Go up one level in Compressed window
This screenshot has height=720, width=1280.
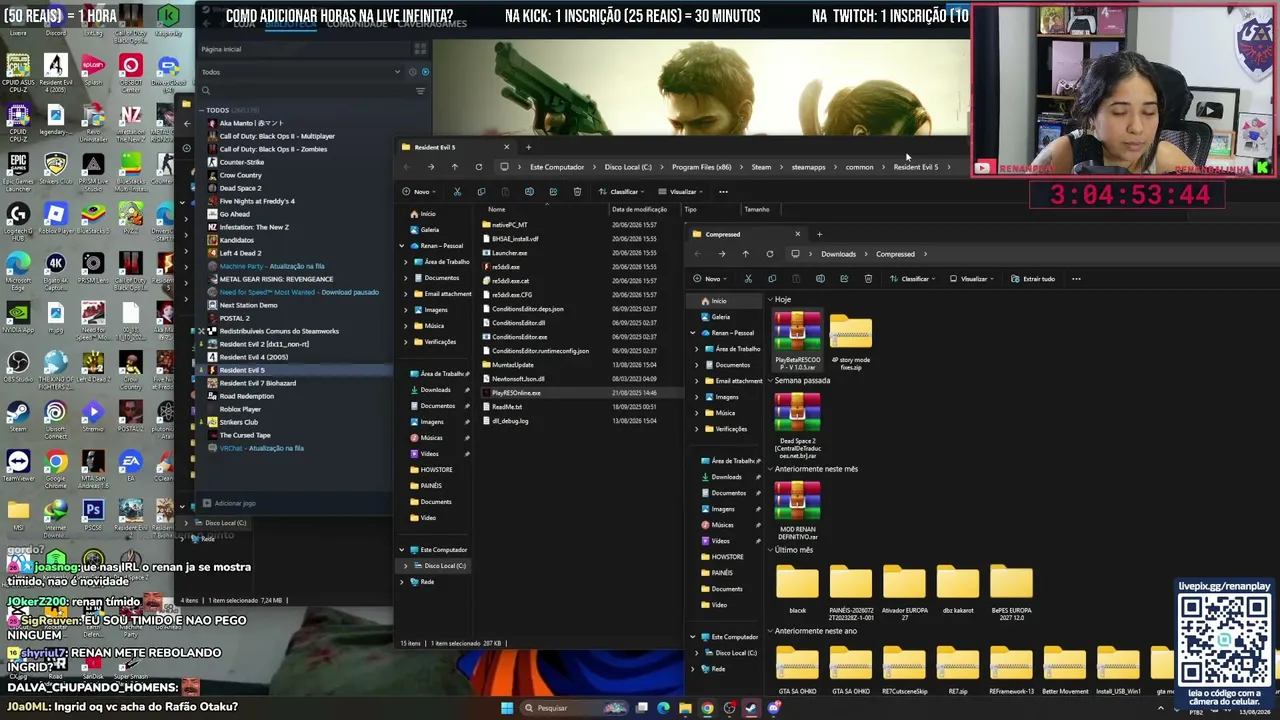(x=745, y=254)
